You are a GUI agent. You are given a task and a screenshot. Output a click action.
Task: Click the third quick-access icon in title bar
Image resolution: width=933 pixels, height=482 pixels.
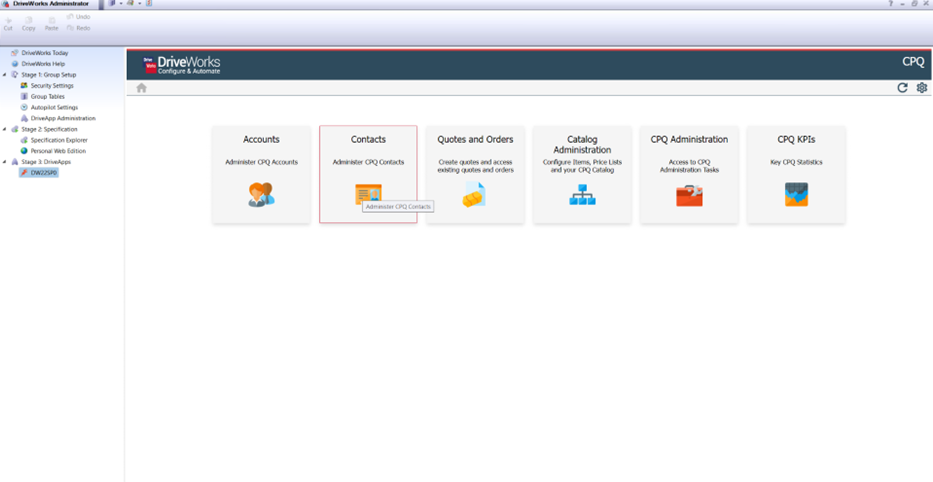[149, 4]
